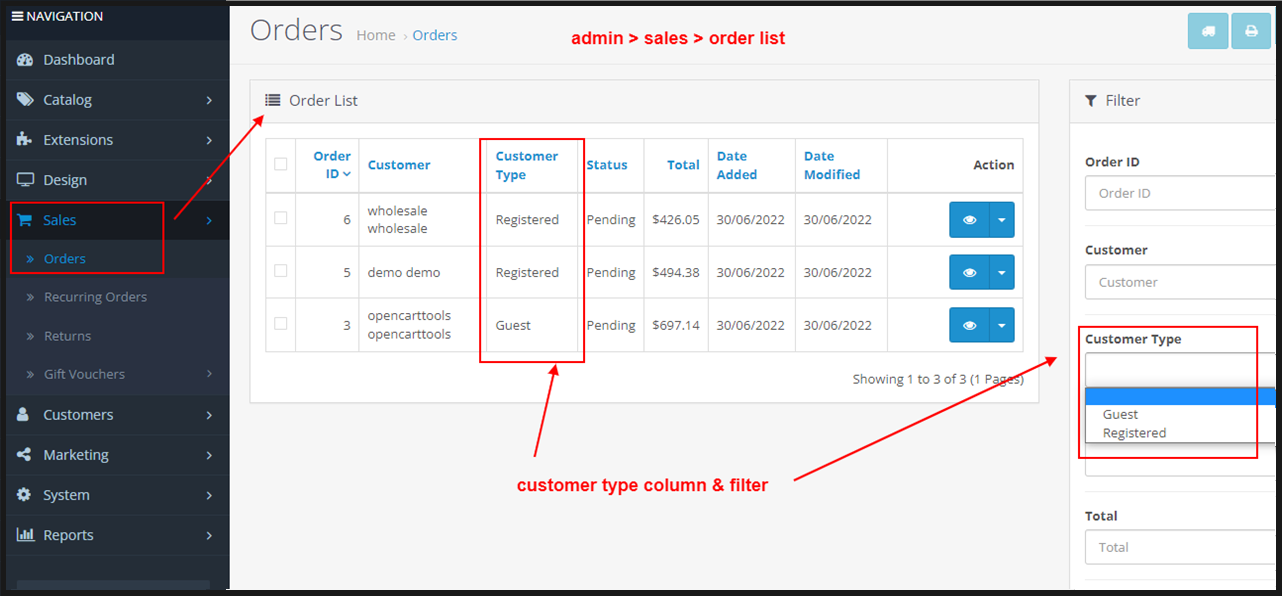Click the shipping truck icon button

(1207, 31)
